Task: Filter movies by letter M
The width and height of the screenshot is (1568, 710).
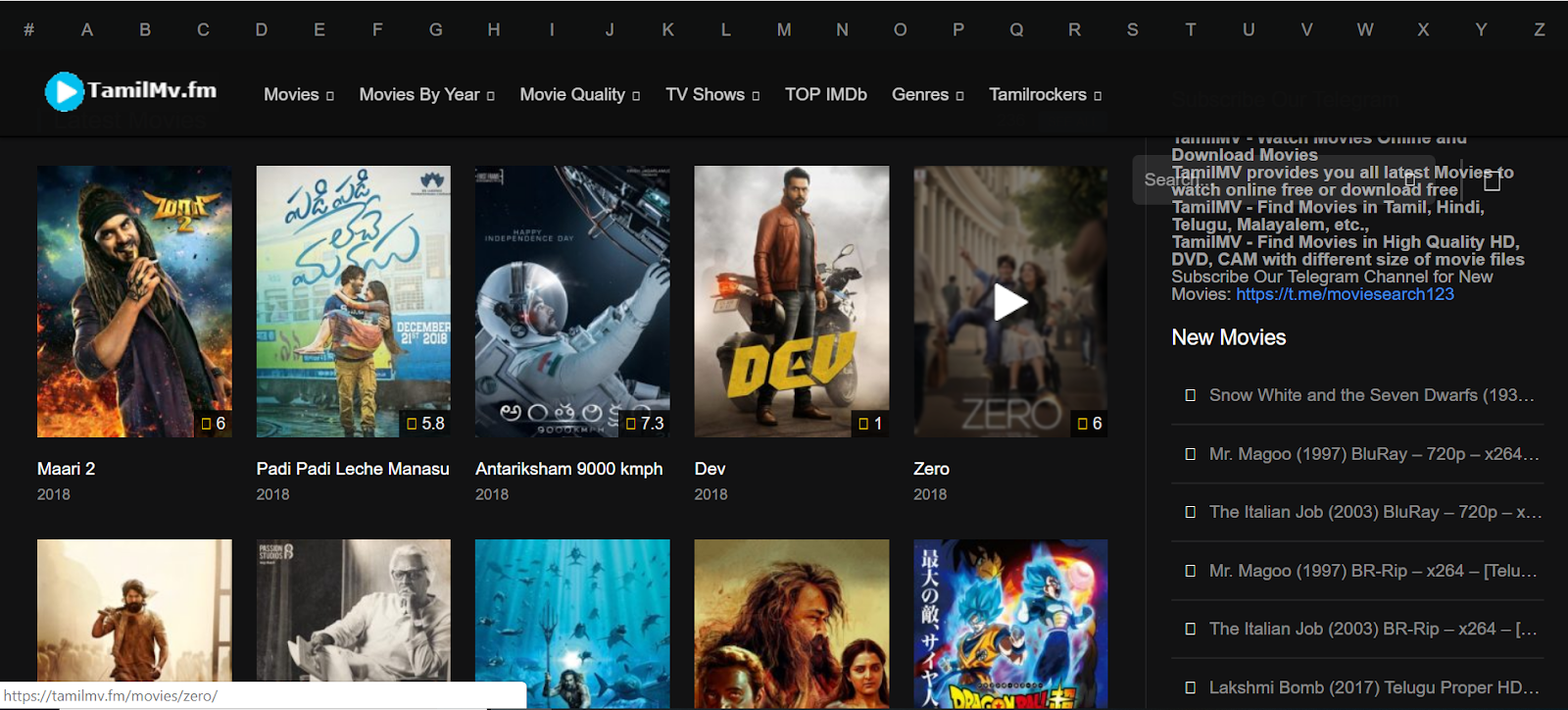Action: tap(784, 30)
